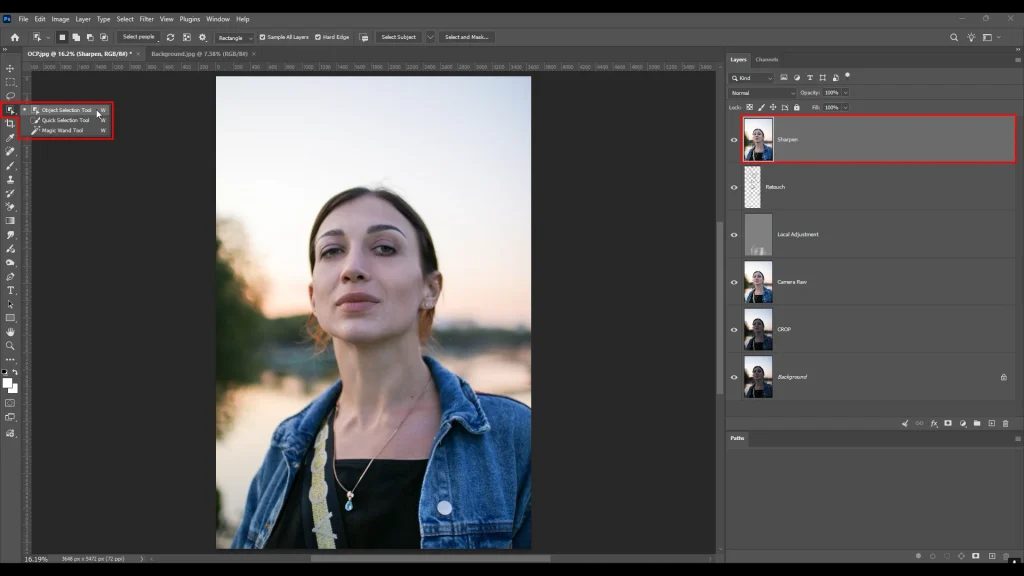Select the Rectangular Marquee tool
The width and height of the screenshot is (1024, 576).
click(x=10, y=82)
